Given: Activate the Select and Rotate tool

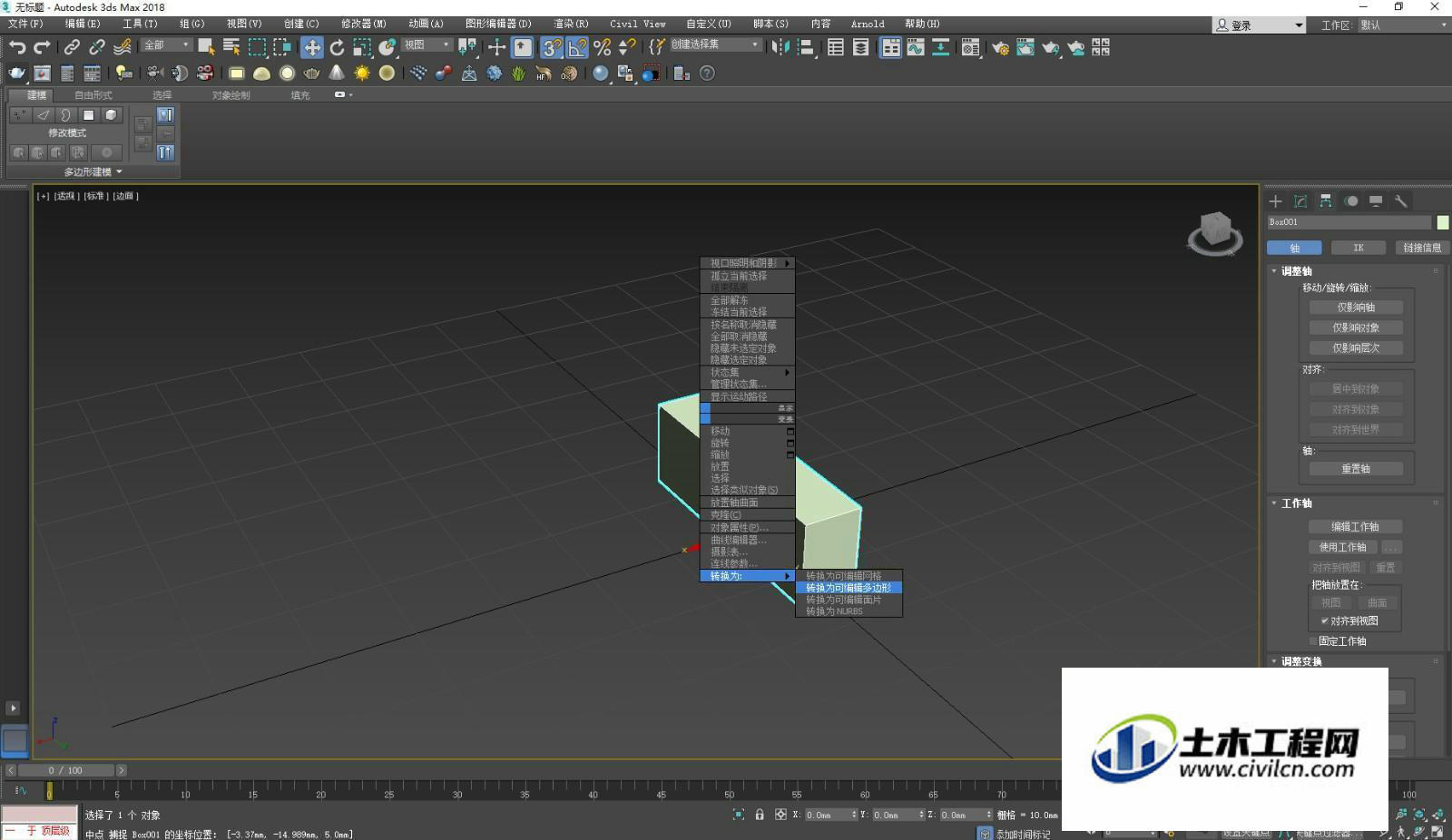Looking at the screenshot, I should click(337, 47).
